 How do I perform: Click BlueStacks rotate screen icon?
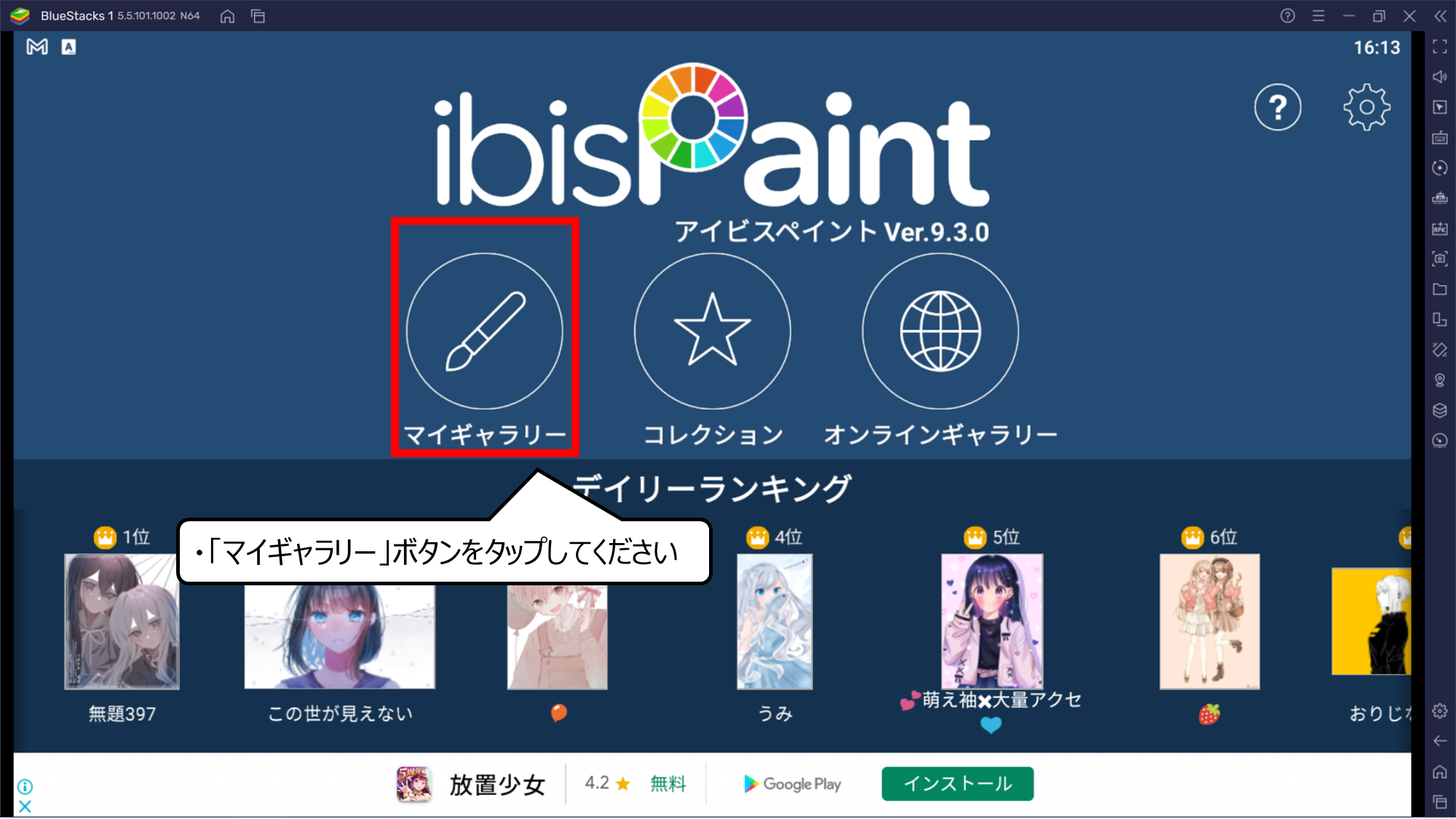click(x=1439, y=349)
